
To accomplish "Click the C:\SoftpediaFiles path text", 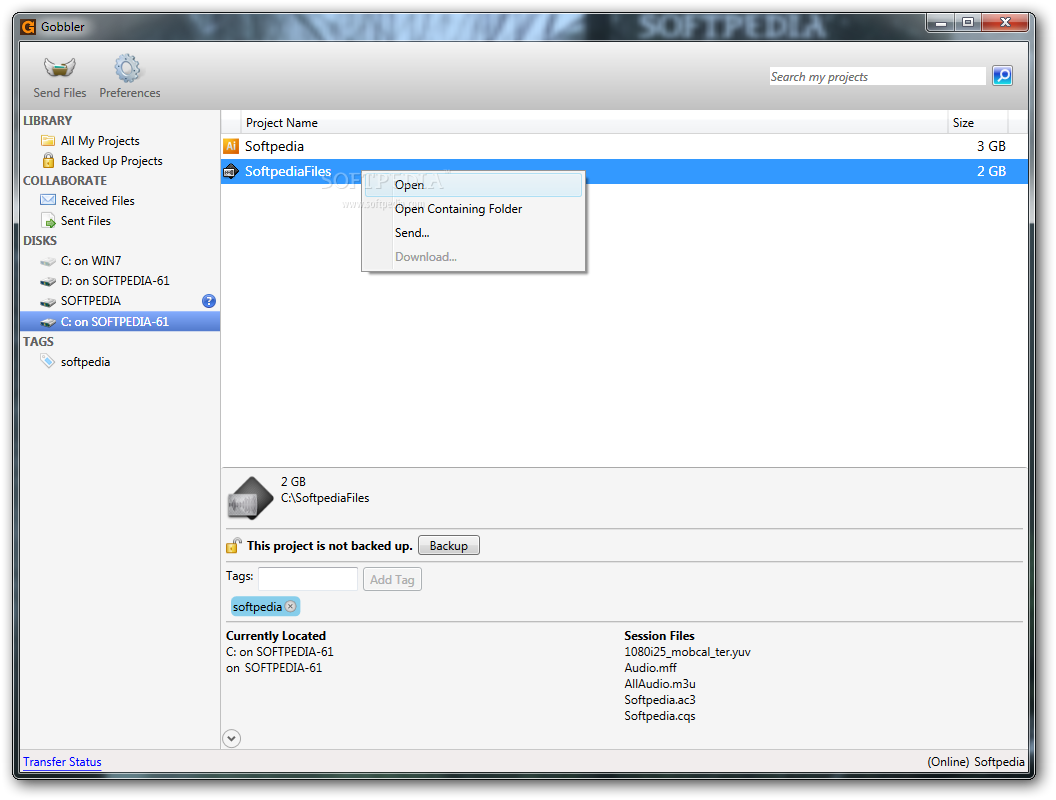I will coord(325,498).
